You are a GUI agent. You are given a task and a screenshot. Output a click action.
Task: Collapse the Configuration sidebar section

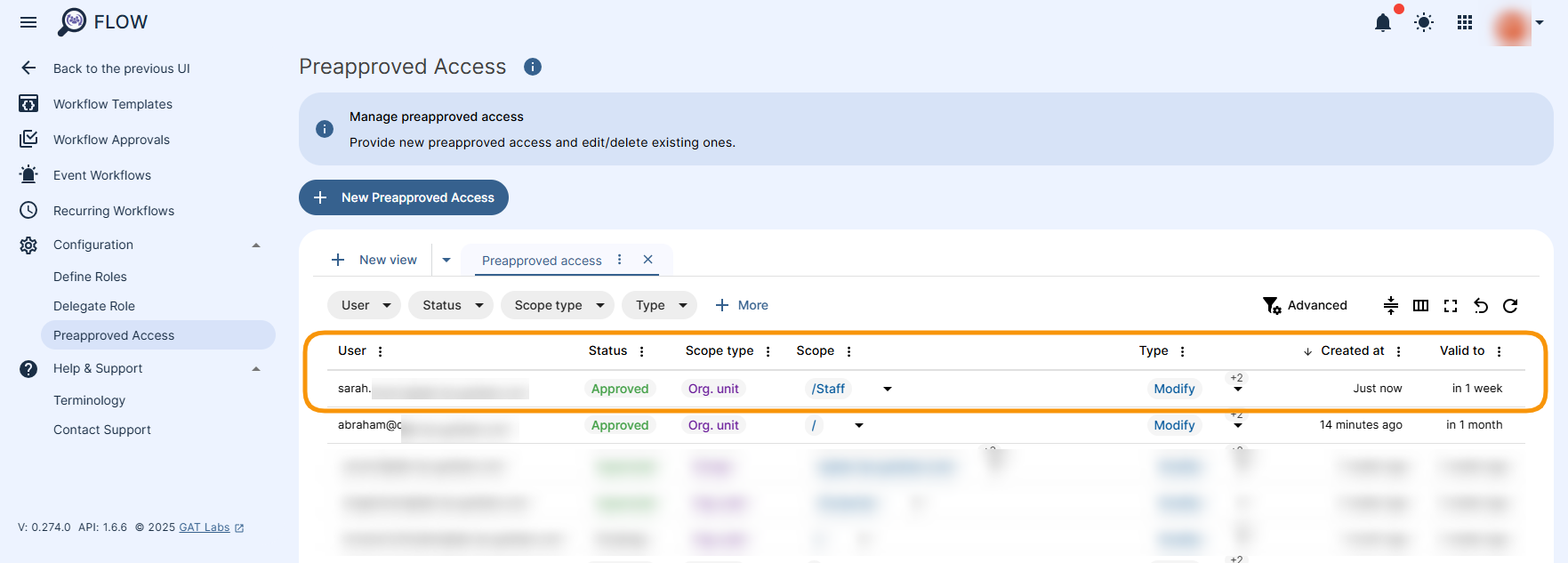pyautogui.click(x=256, y=245)
